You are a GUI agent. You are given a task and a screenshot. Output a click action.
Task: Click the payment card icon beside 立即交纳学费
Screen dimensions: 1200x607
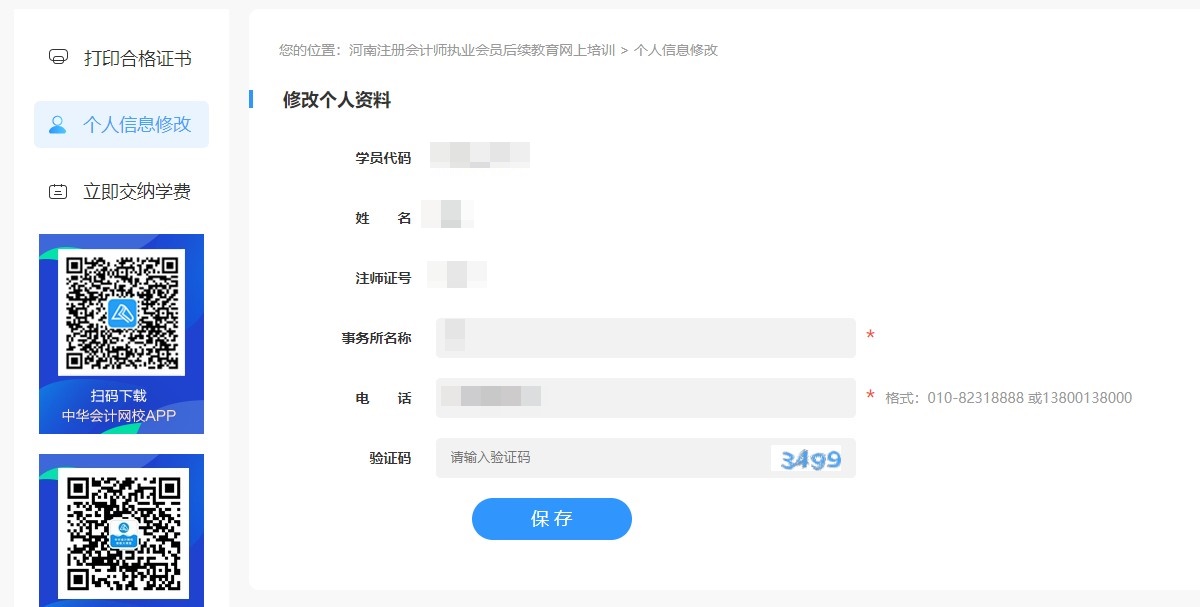coord(60,189)
